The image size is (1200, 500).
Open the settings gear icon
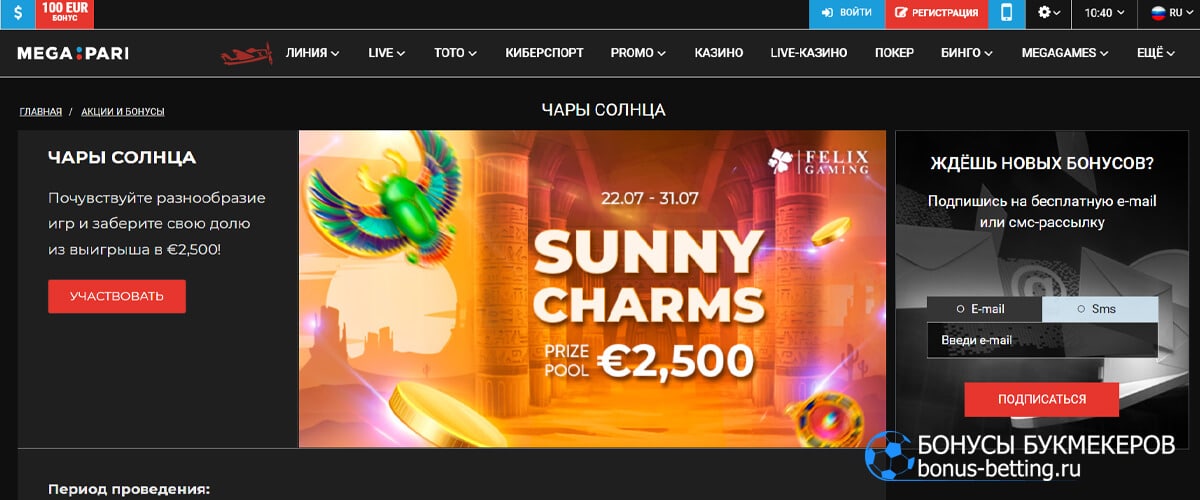click(1050, 13)
